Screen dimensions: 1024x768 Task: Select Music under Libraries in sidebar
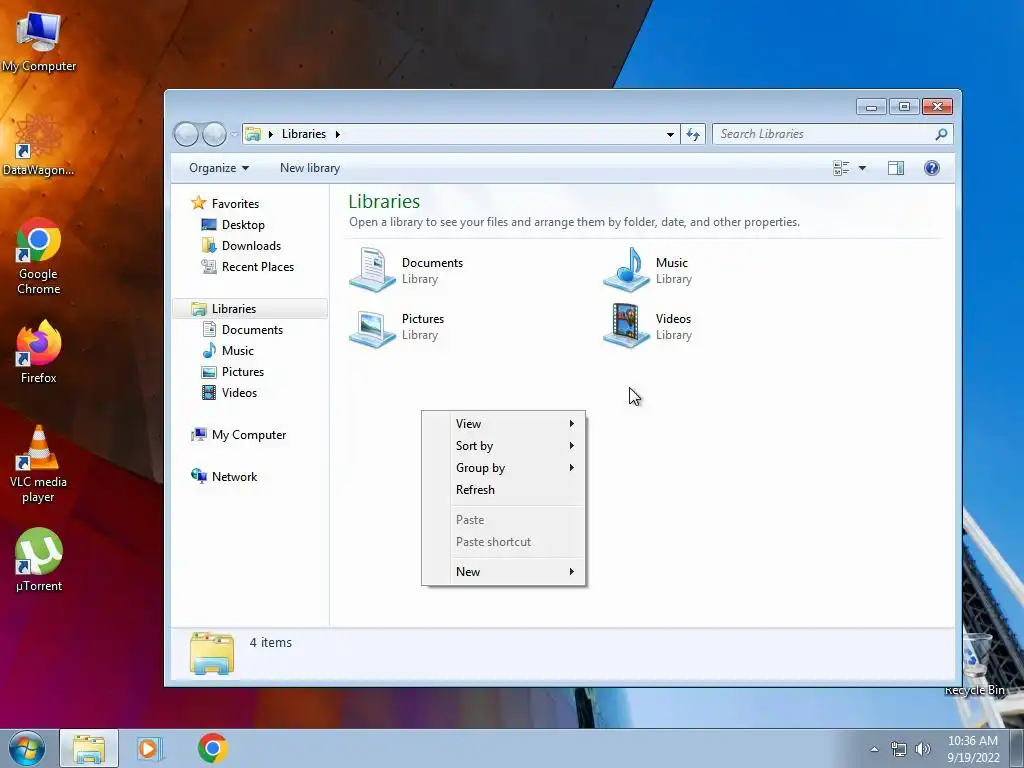click(237, 351)
